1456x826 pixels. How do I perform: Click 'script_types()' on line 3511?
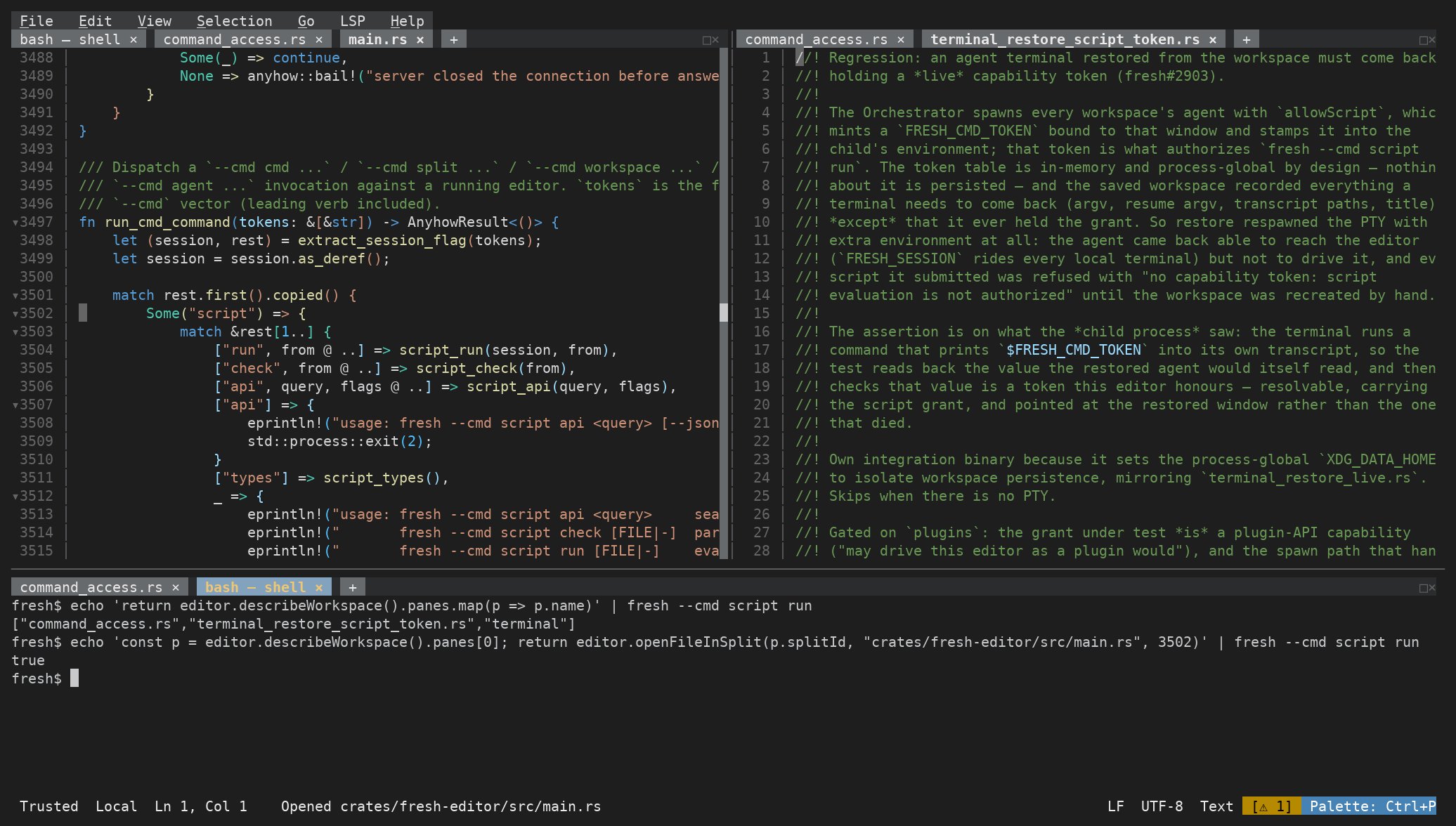[382, 478]
